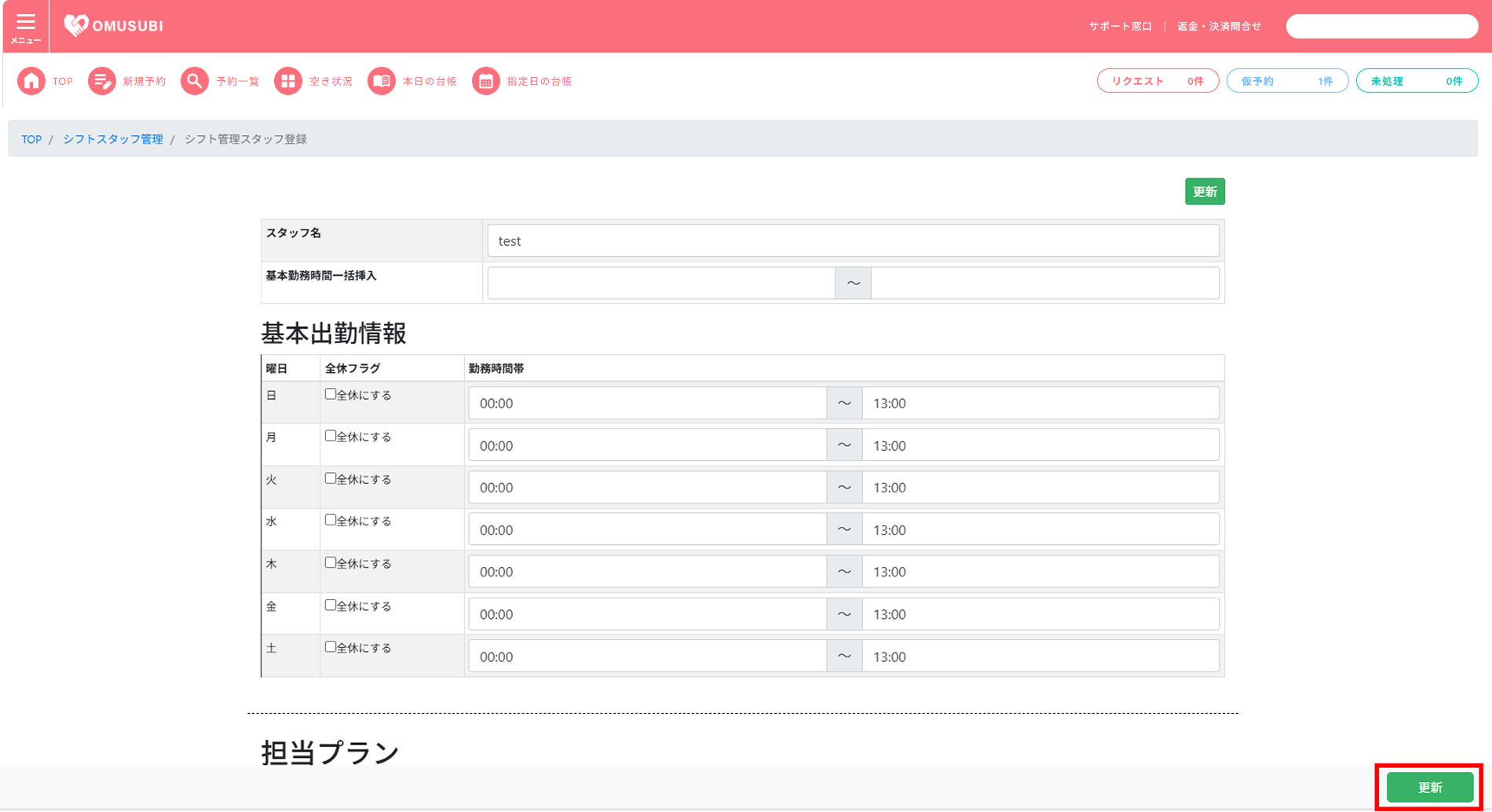This screenshot has width=1492, height=812.
Task: Click the 新規予約 pencil icon
Action: click(x=101, y=81)
